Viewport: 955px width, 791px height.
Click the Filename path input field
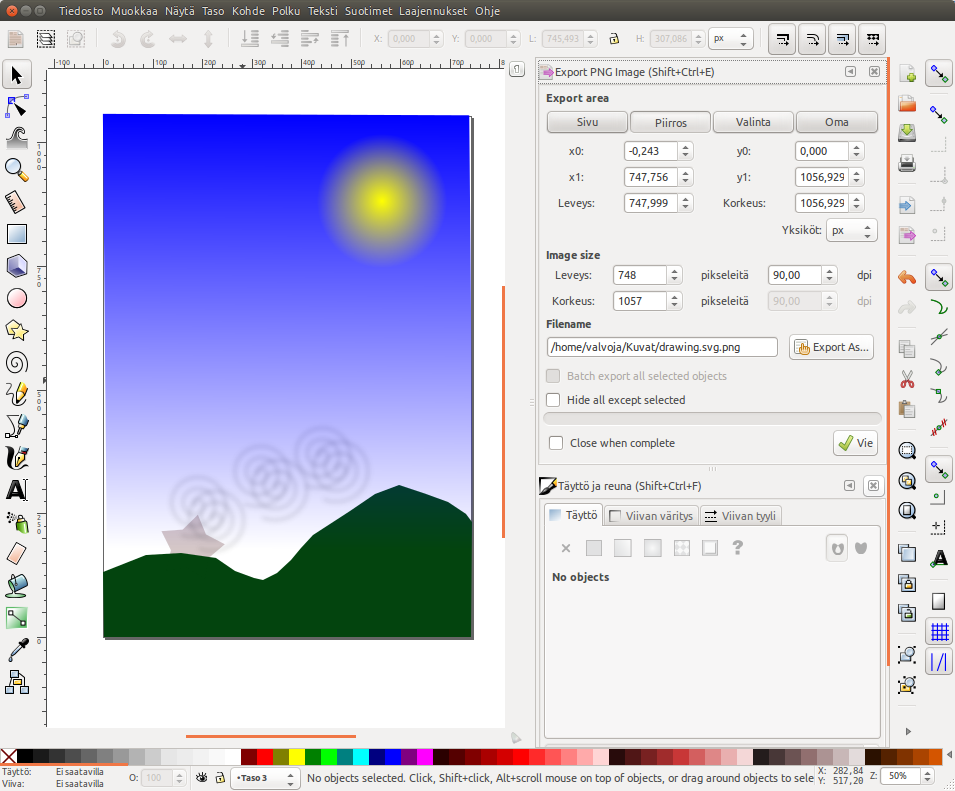[662, 347]
